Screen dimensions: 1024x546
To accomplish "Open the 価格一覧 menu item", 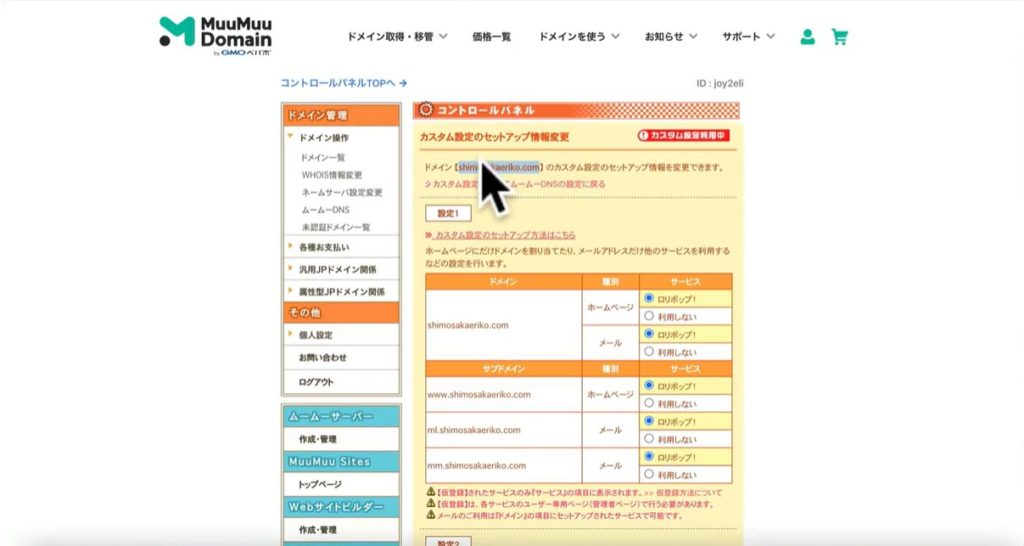I will 491,37.
